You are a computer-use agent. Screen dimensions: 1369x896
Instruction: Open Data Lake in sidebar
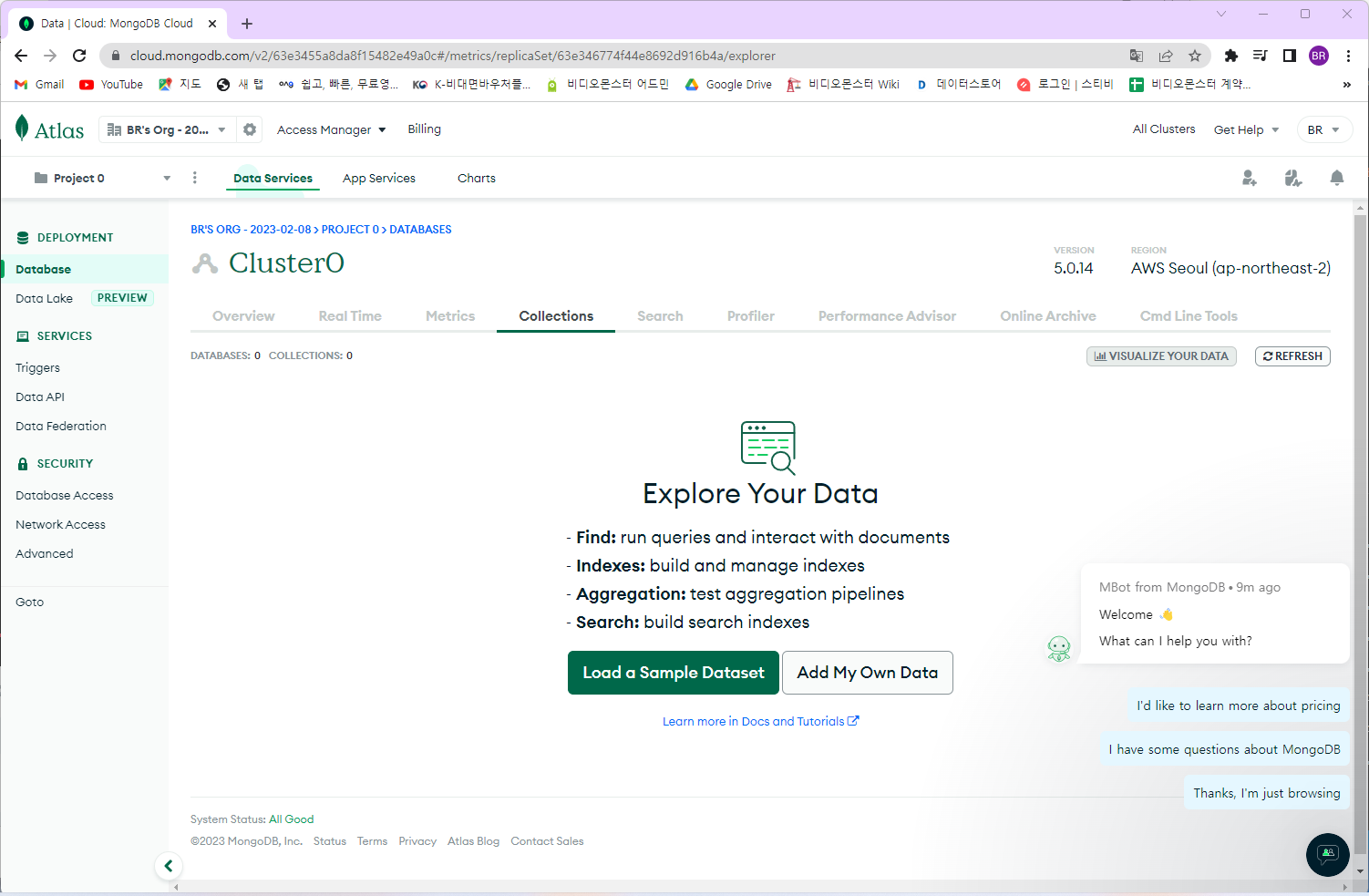pos(44,298)
